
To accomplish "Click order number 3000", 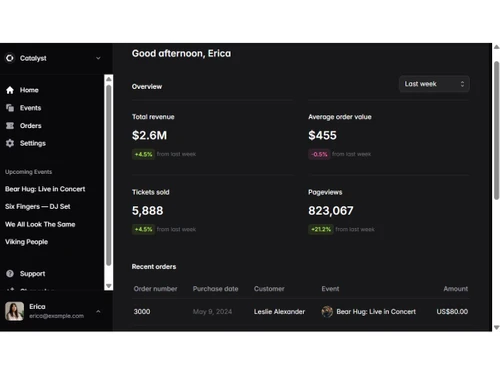I will click(x=142, y=312).
